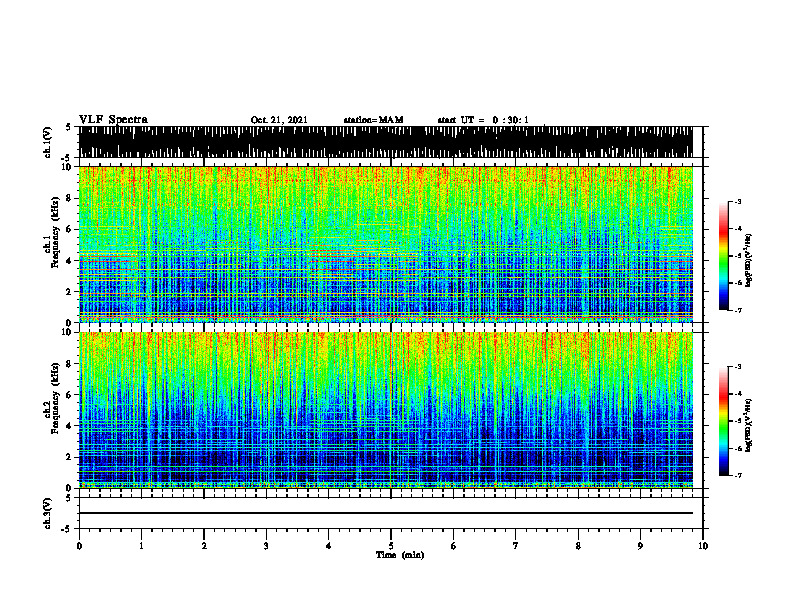The width and height of the screenshot is (792, 612).
Task: Click the "-3" label on ch.2 color scale
Action: [738, 367]
